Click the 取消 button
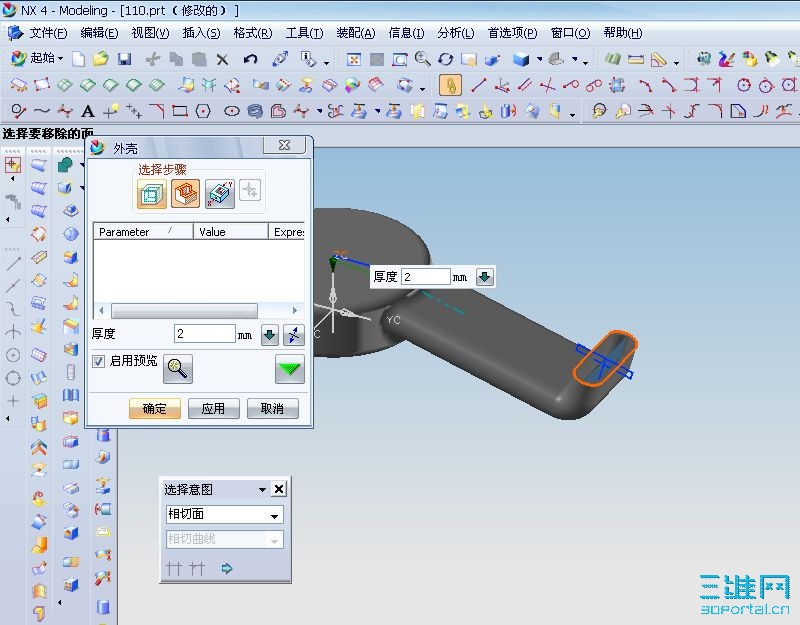This screenshot has height=625, width=800. (272, 409)
